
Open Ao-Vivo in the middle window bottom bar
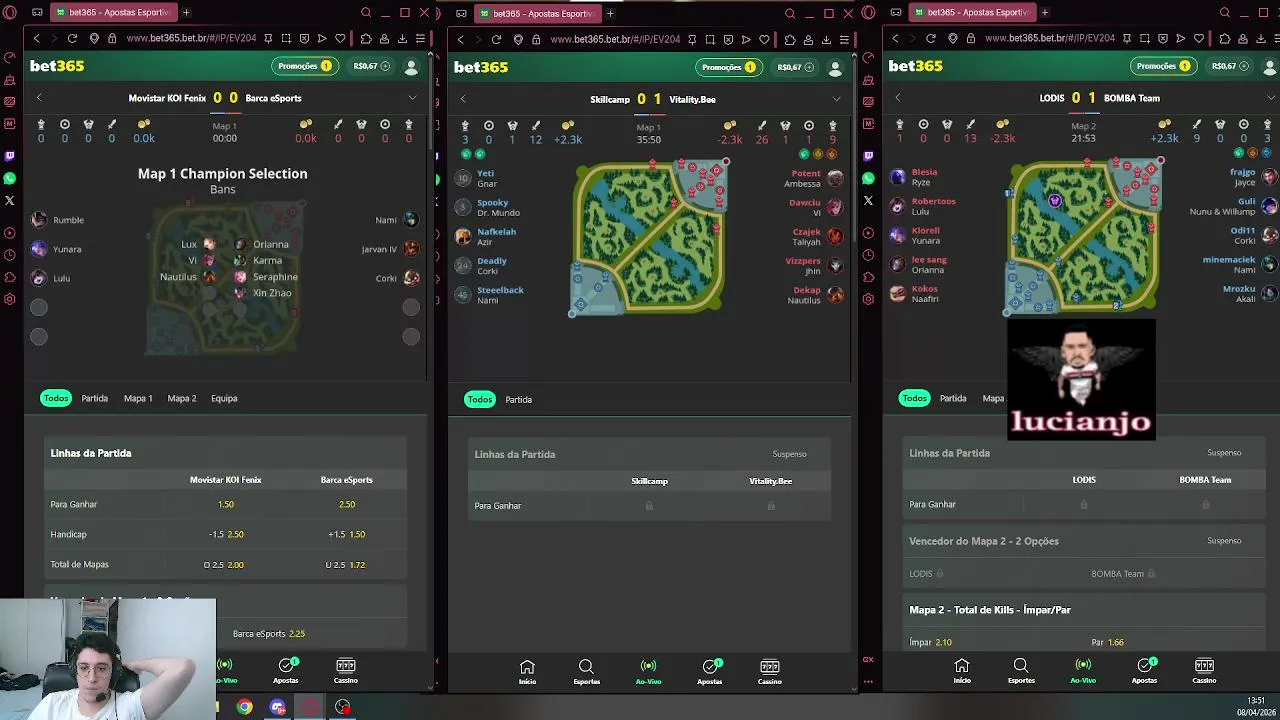click(648, 671)
